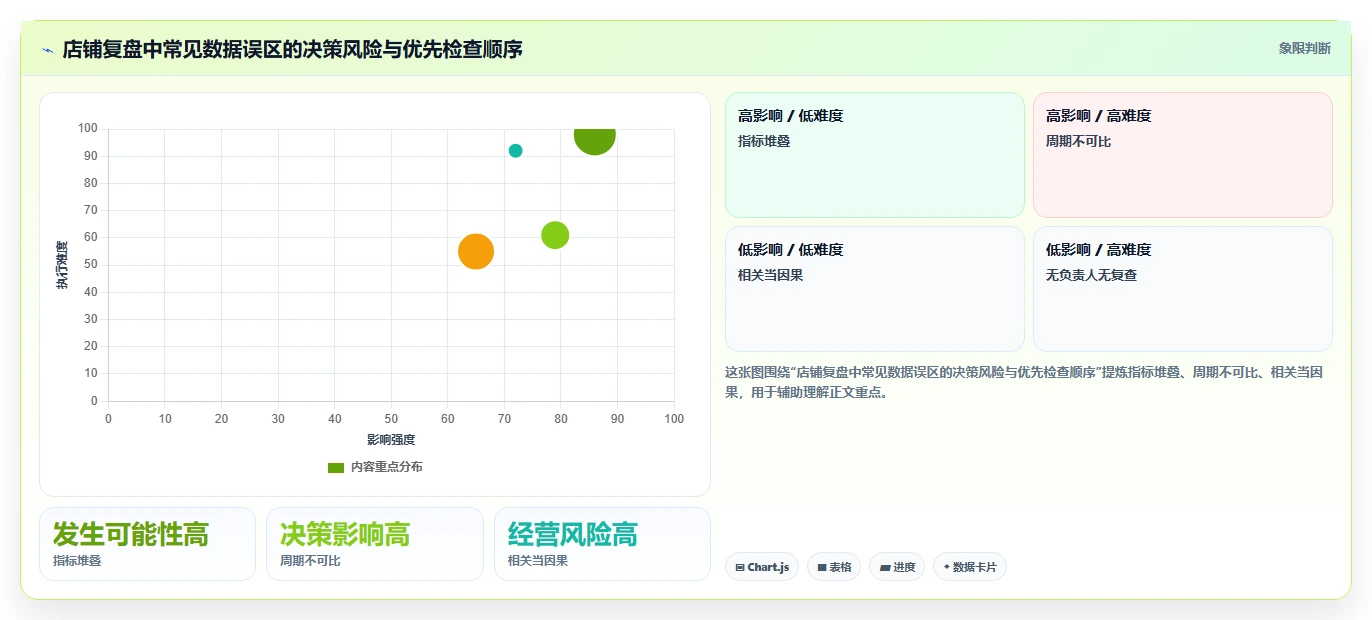Click the 表格 tag chip

tap(834, 567)
